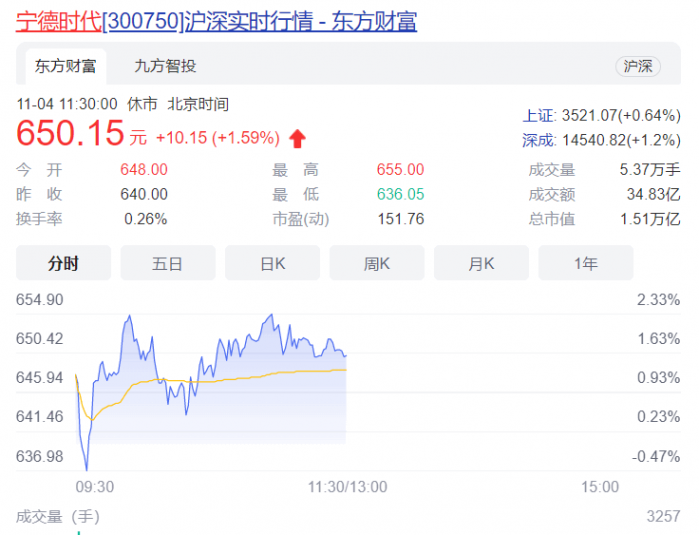Select the 五日 chart view
Image resolution: width=700 pixels, height=535 pixels.
(168, 264)
